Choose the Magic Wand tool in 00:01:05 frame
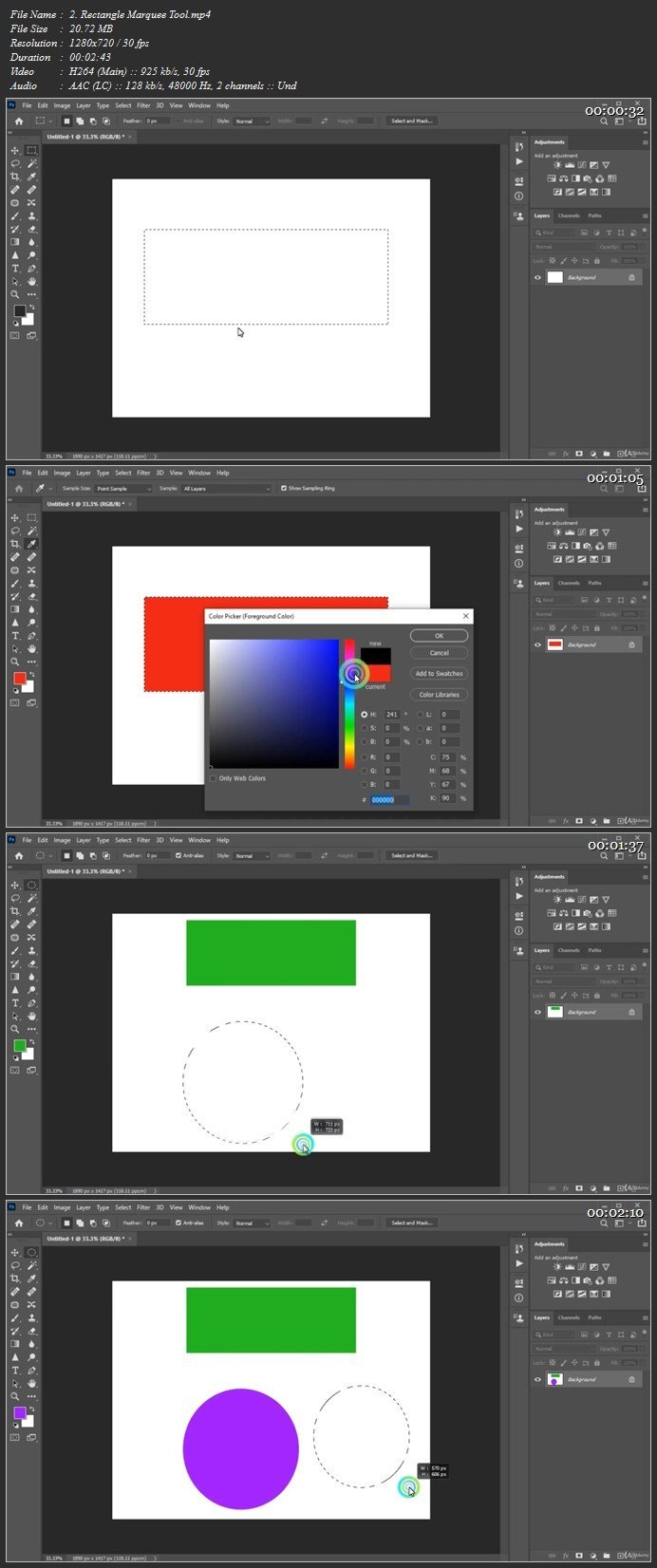Image resolution: width=657 pixels, height=1568 pixels. pos(31,532)
